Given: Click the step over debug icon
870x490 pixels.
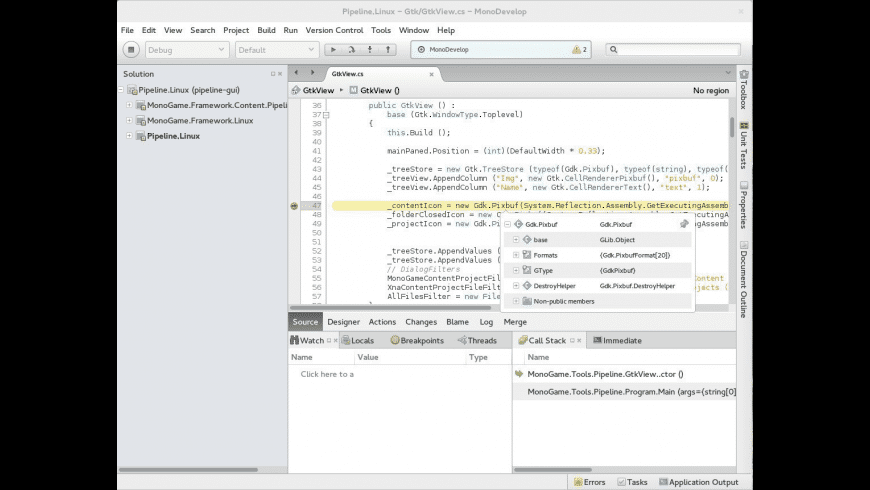Looking at the screenshot, I should [353, 49].
